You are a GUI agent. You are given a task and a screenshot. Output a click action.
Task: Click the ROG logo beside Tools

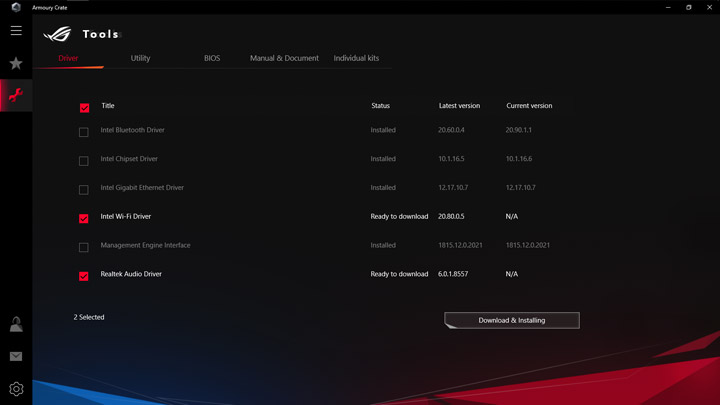(58, 34)
